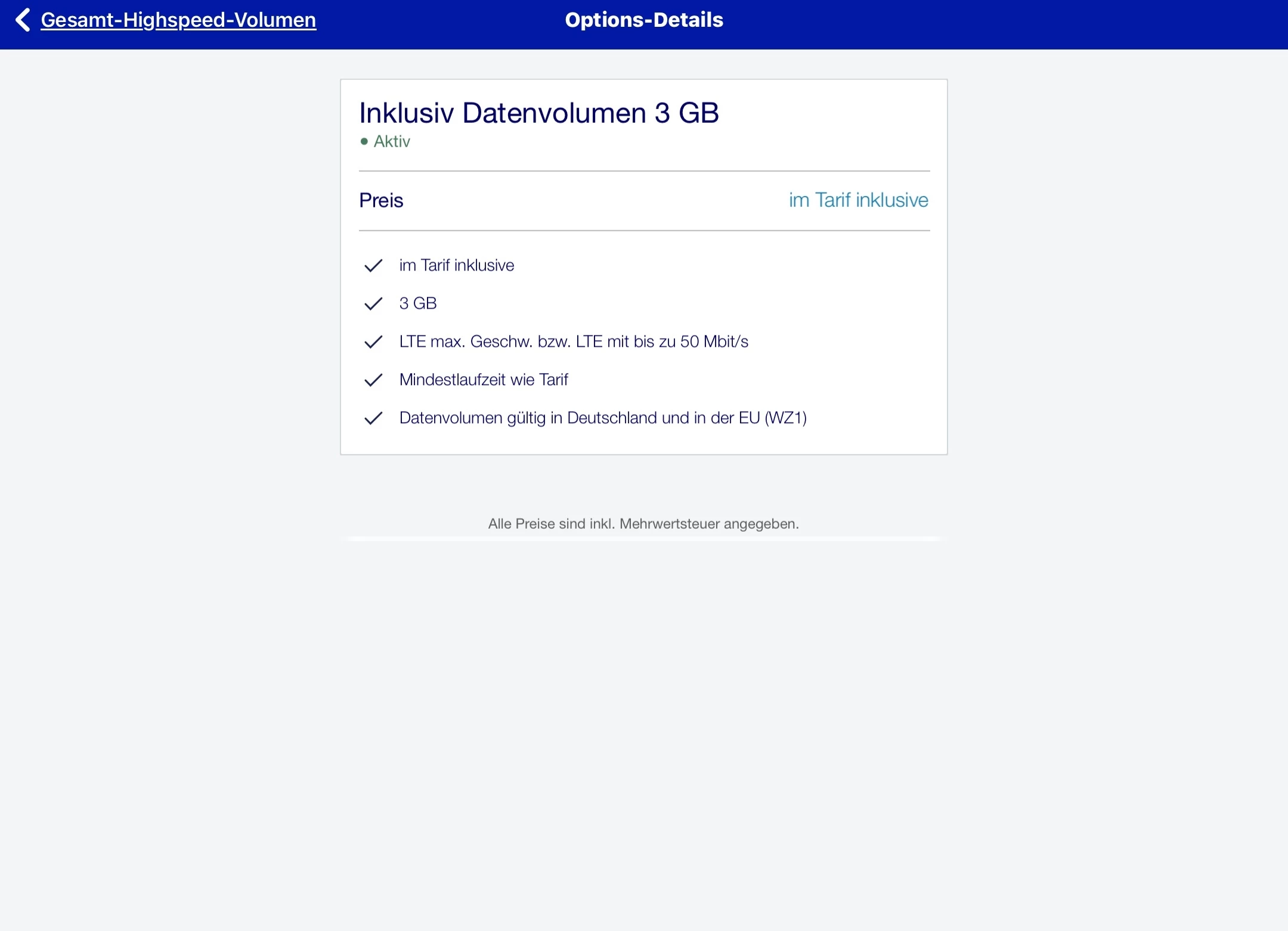Select LTE mit bis zu 50 Mbit/s text

(x=574, y=342)
